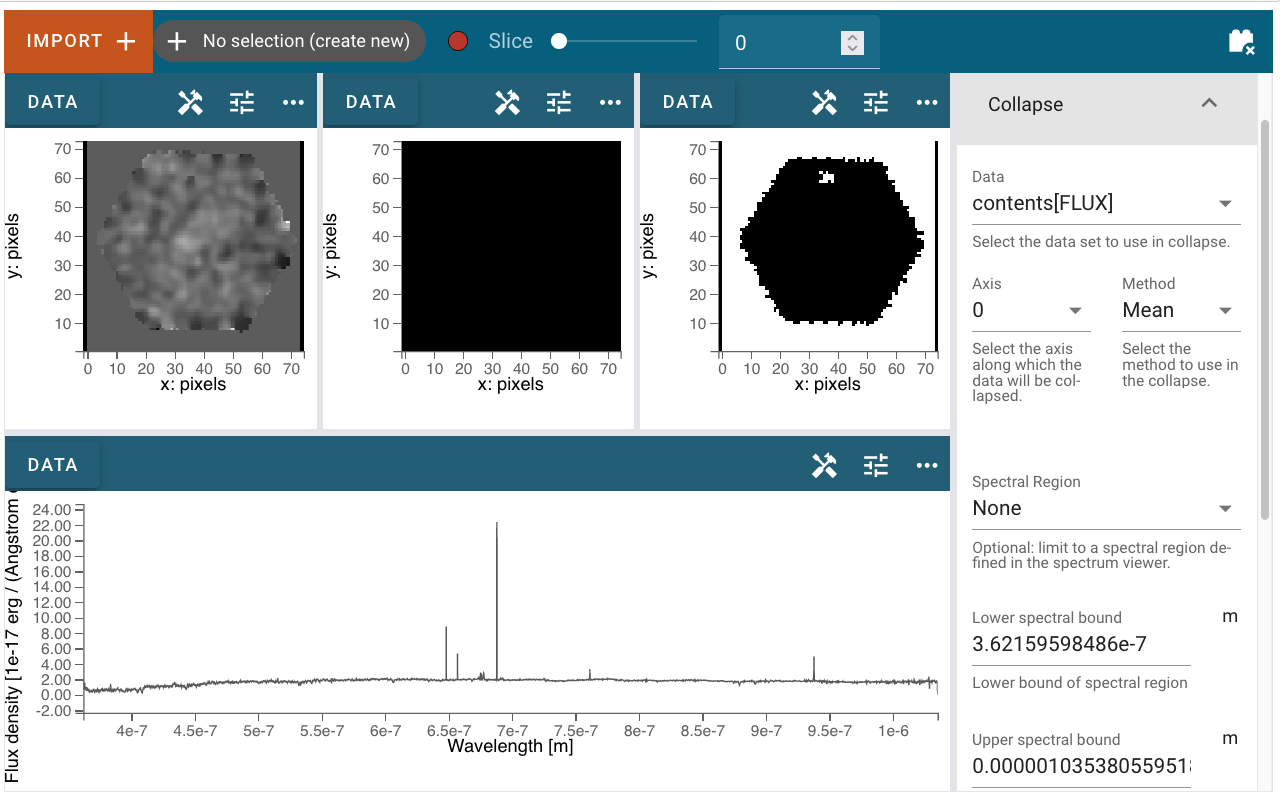Click the IMPORT button
Screen dimensions: 1280x806
[x=79, y=41]
